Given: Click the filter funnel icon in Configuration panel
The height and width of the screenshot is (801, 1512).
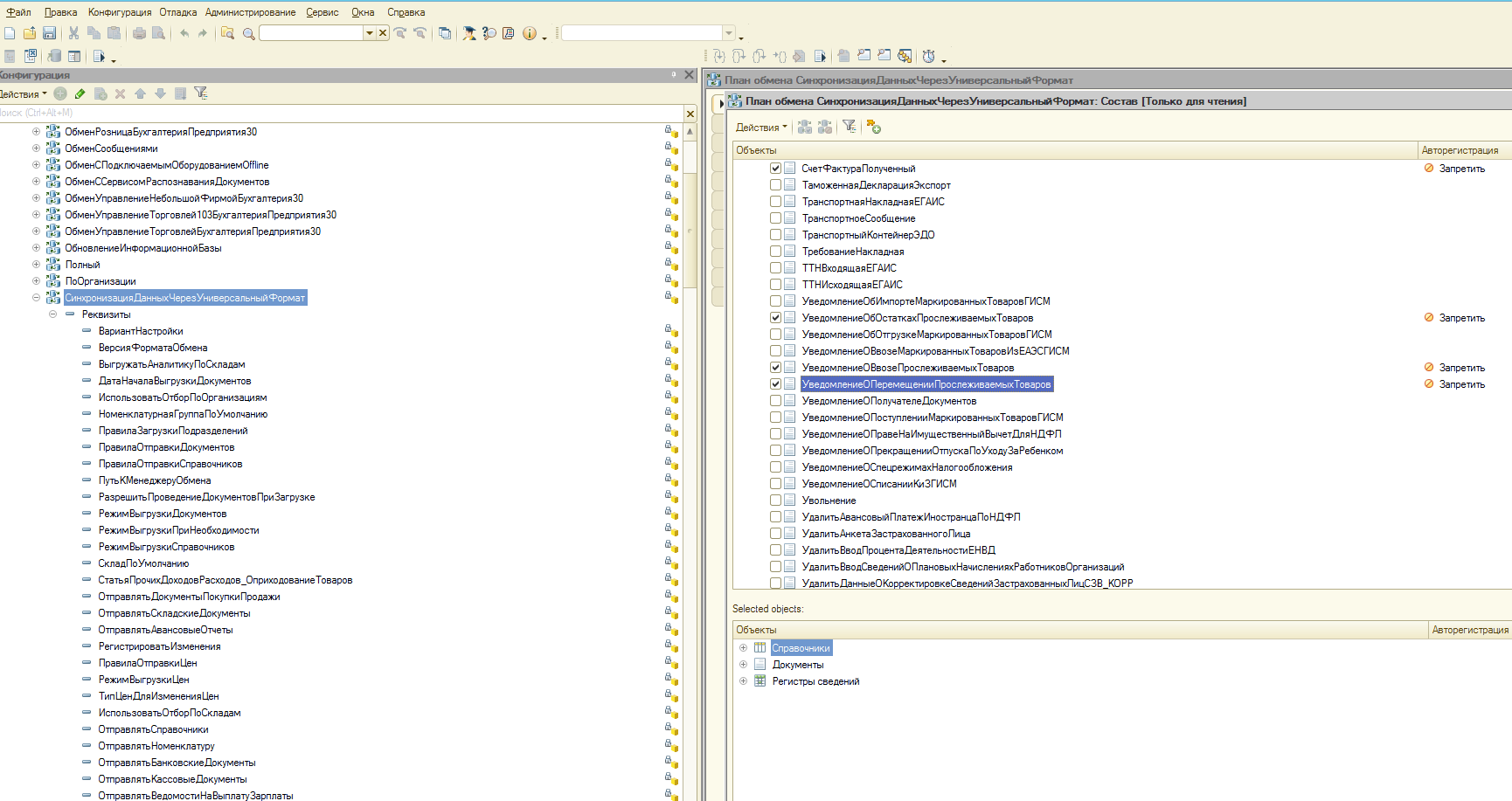Looking at the screenshot, I should click(200, 93).
